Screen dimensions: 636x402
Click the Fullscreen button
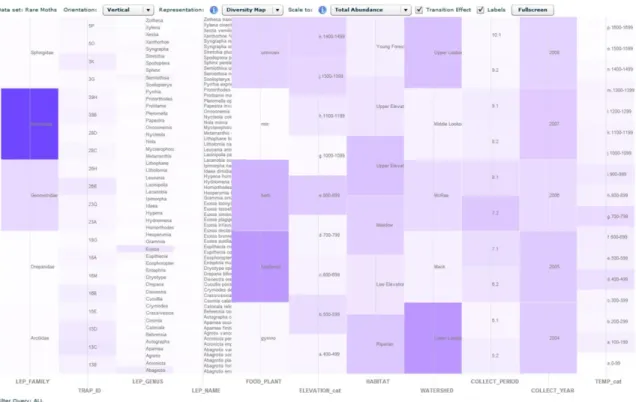tap(533, 10)
